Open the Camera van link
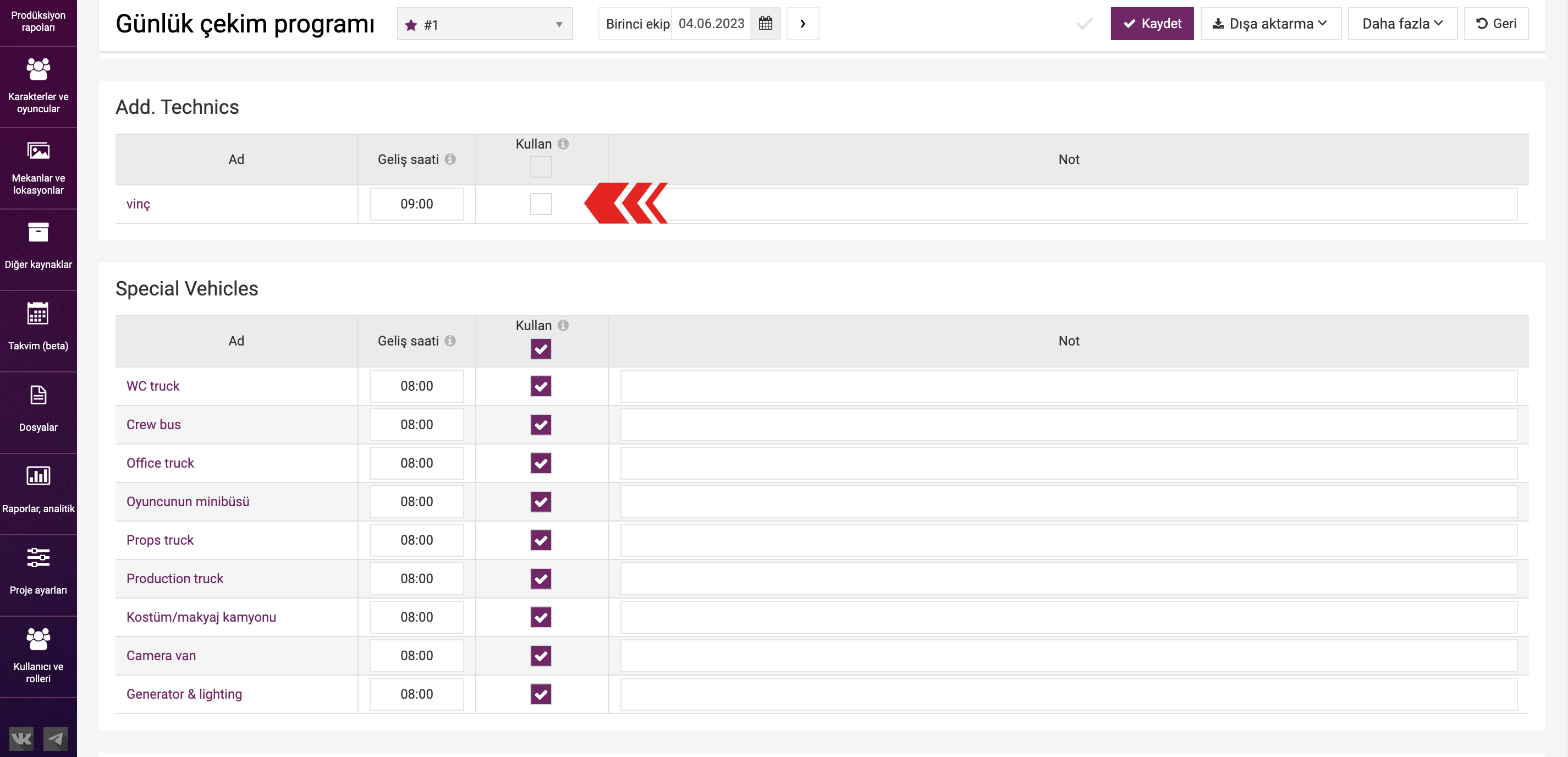Image resolution: width=1568 pixels, height=757 pixels. 161,656
